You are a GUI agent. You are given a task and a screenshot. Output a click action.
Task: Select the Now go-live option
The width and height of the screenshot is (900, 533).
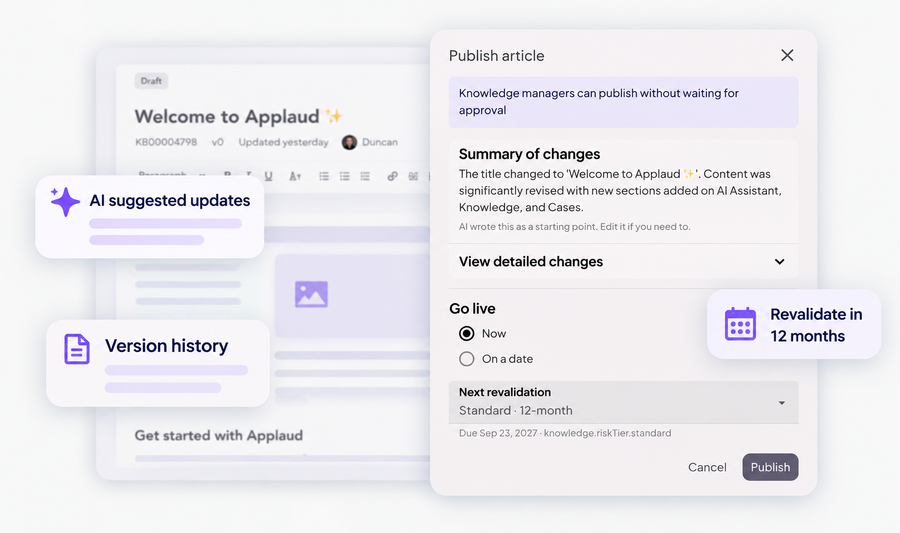click(467, 333)
